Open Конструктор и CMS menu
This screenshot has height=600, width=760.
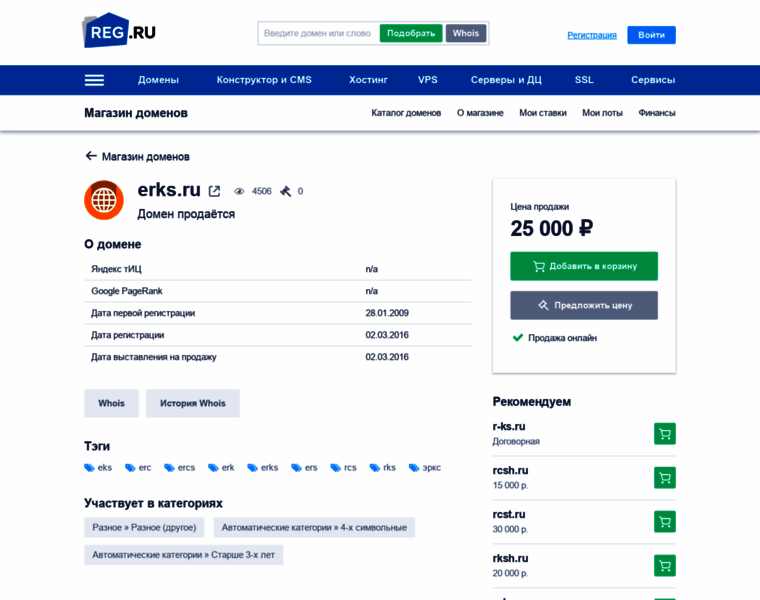click(x=264, y=80)
